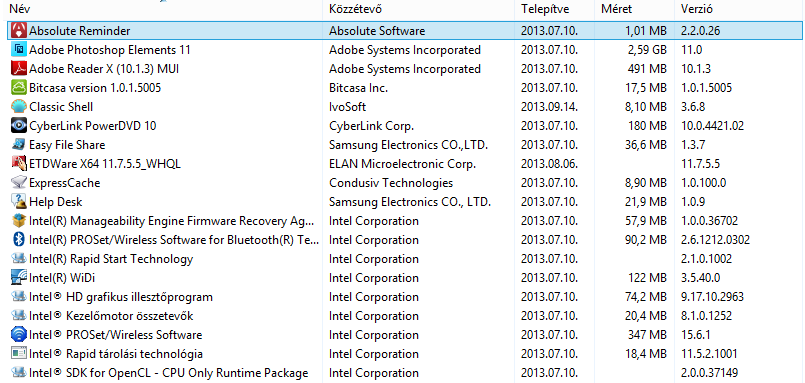805x383 pixels.
Task: Click version 2.6.1212.0302
Action: point(715,240)
